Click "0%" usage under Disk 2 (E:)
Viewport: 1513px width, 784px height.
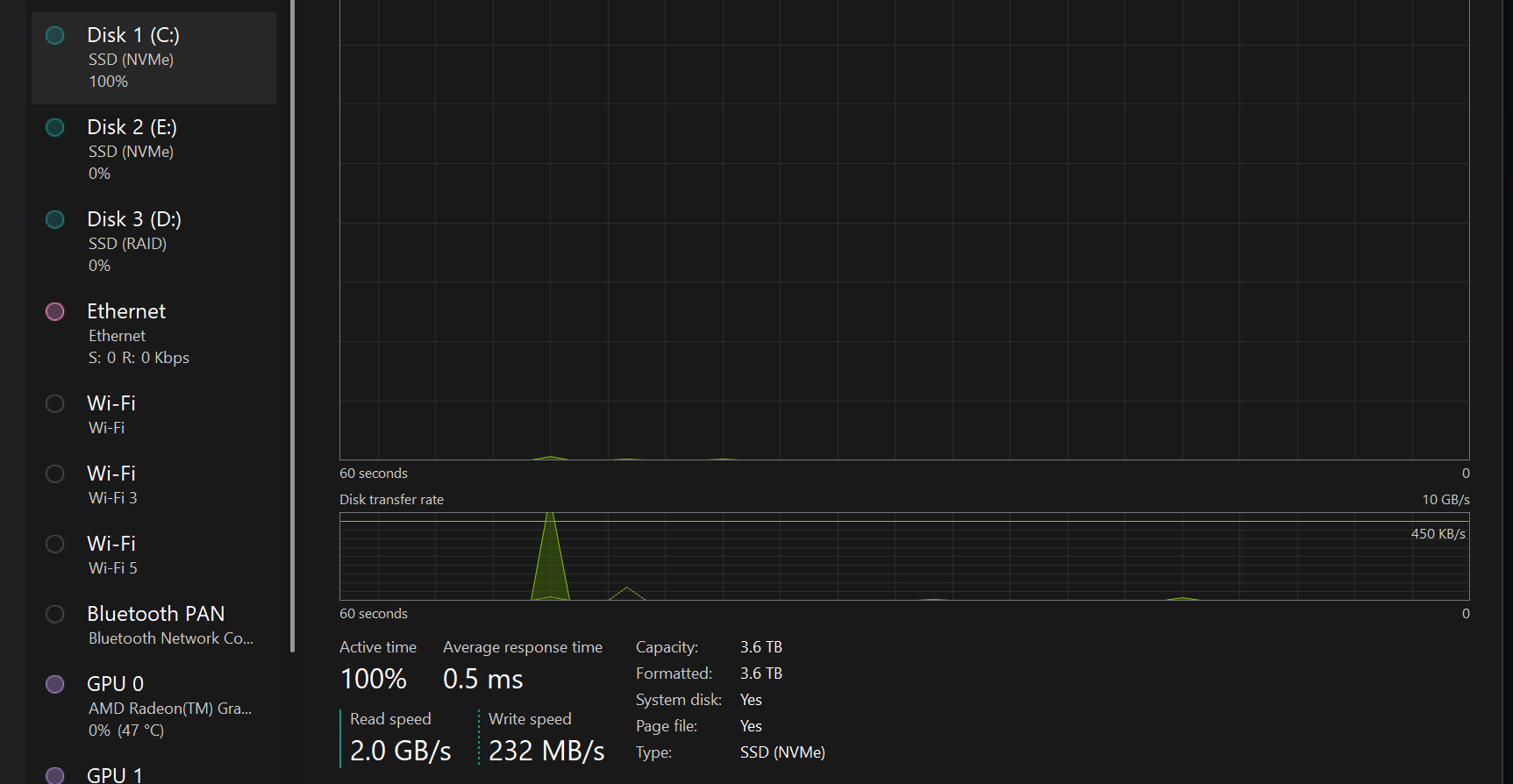pos(99,174)
